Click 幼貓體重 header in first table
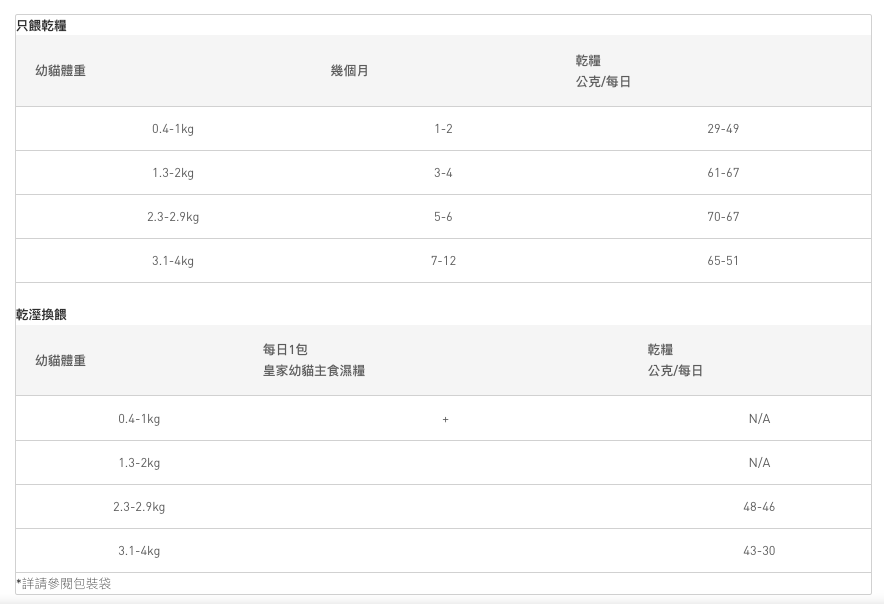884x604 pixels. (x=60, y=71)
